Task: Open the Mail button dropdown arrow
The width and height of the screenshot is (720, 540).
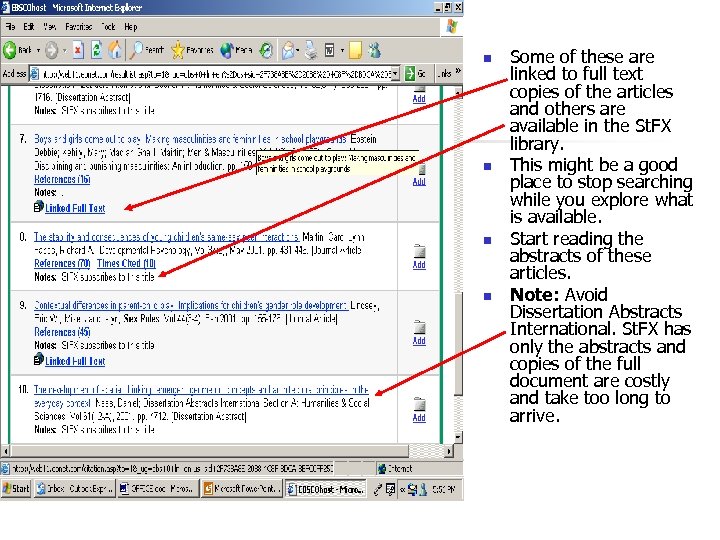Action: (298, 51)
